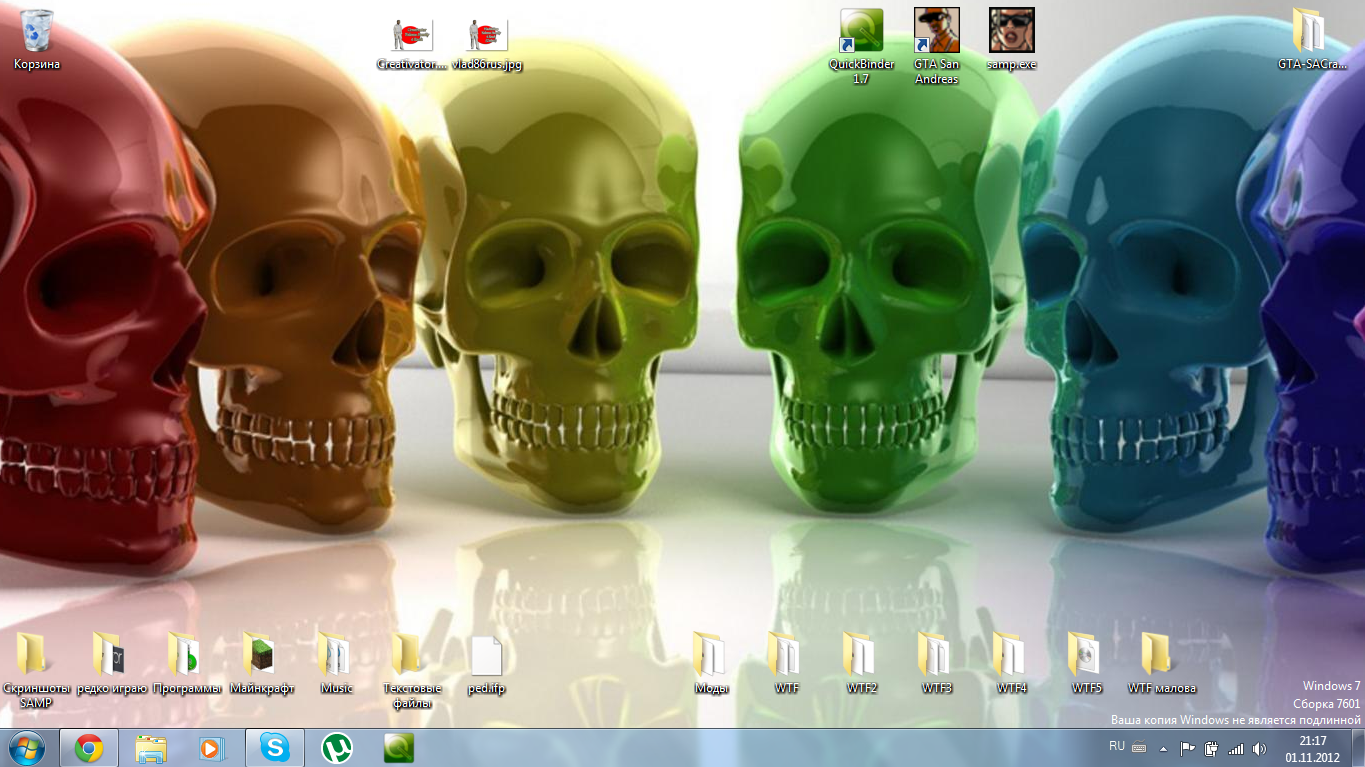Select the WTF малова folder

1161,664
